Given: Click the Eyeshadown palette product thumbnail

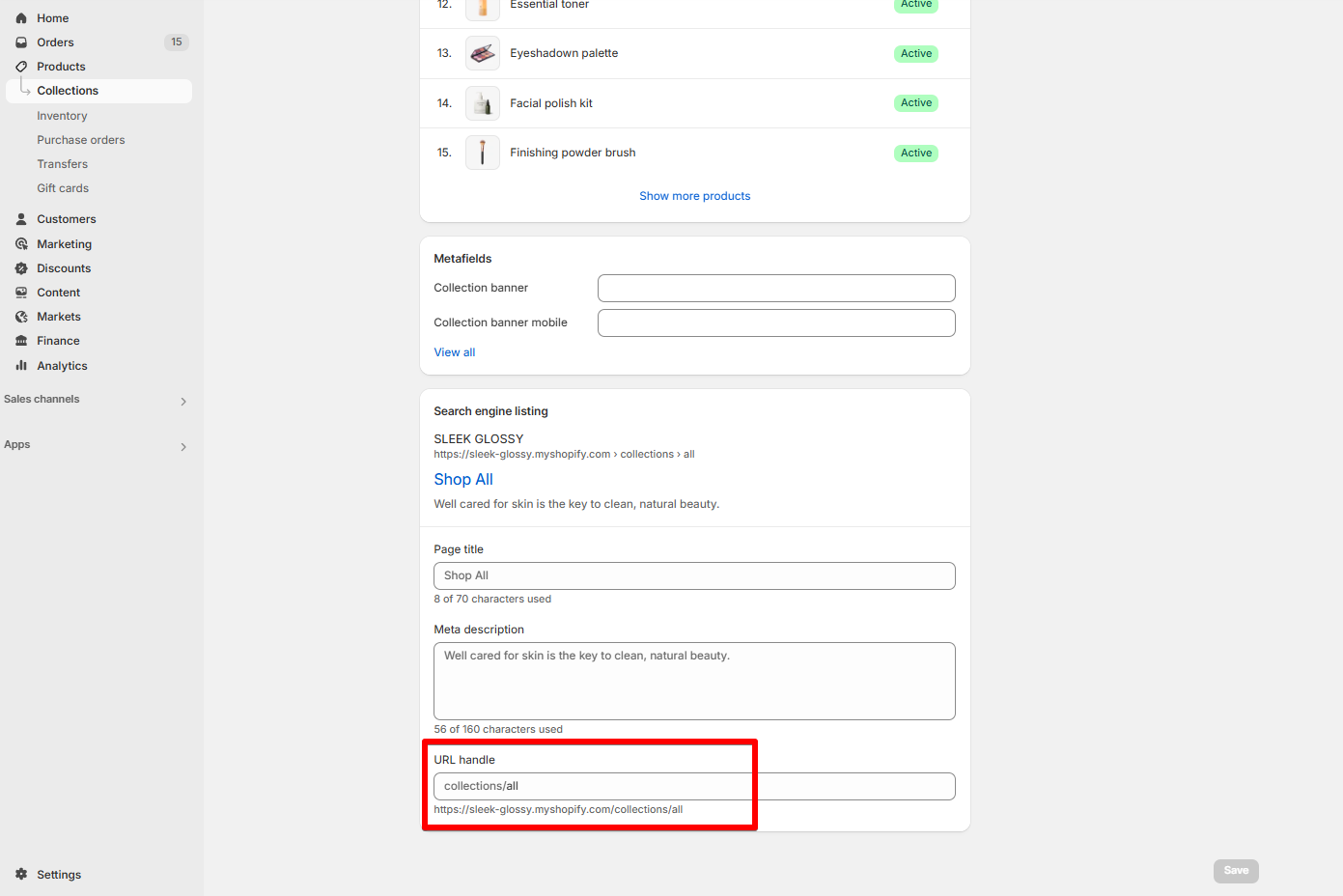Looking at the screenshot, I should point(483,53).
